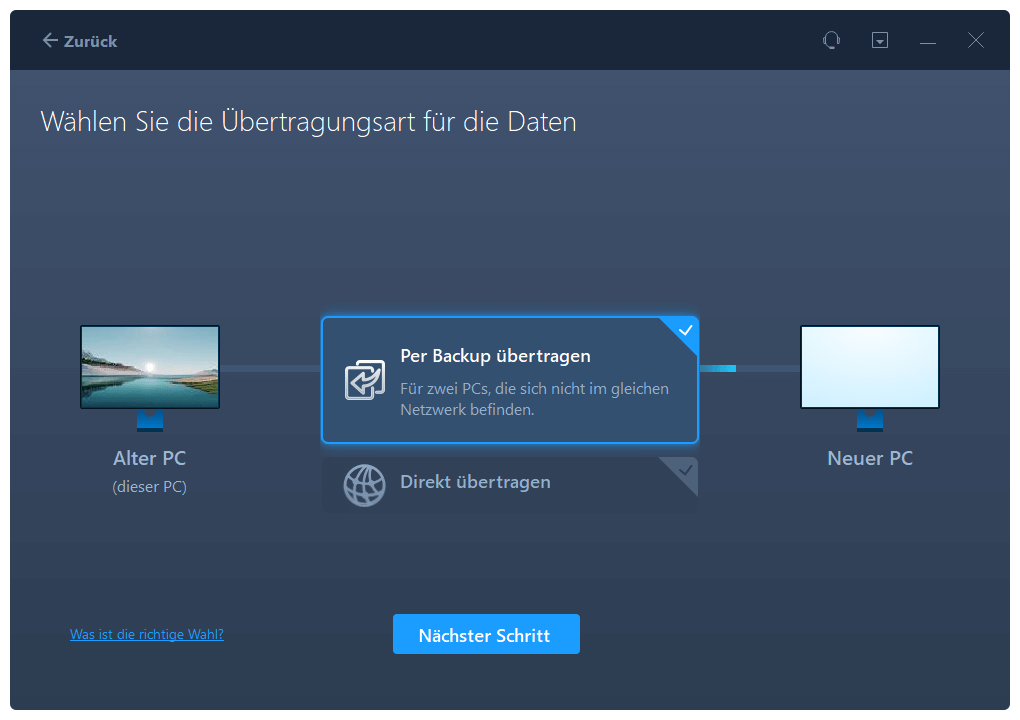Click the heading Wählen Sie die Übertragungsart
Viewport: 1020px width, 720px height.
coord(308,122)
